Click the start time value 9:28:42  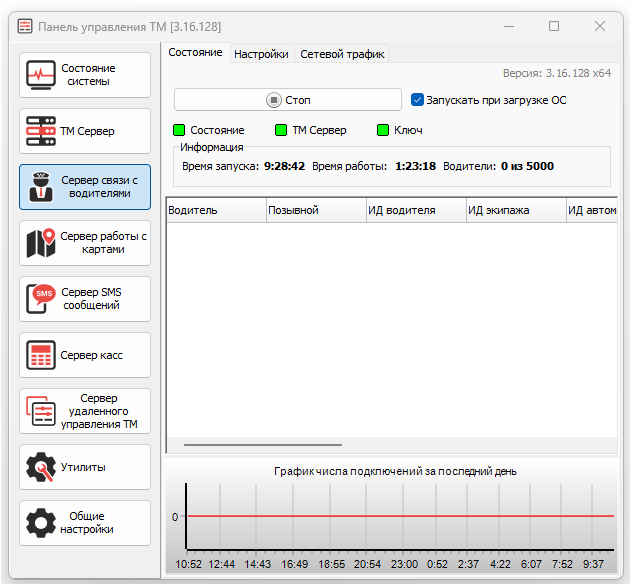284,166
